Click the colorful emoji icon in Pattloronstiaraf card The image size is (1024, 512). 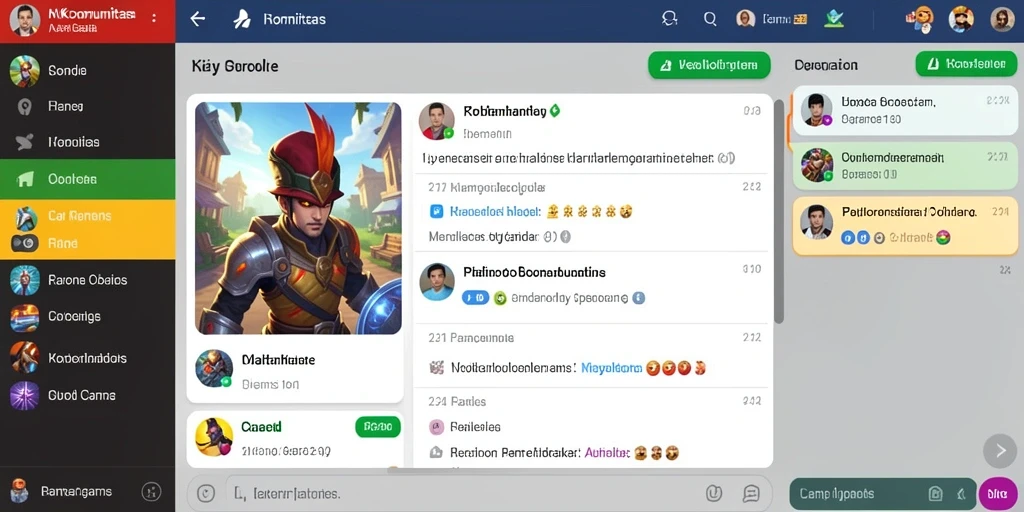[x=942, y=238]
